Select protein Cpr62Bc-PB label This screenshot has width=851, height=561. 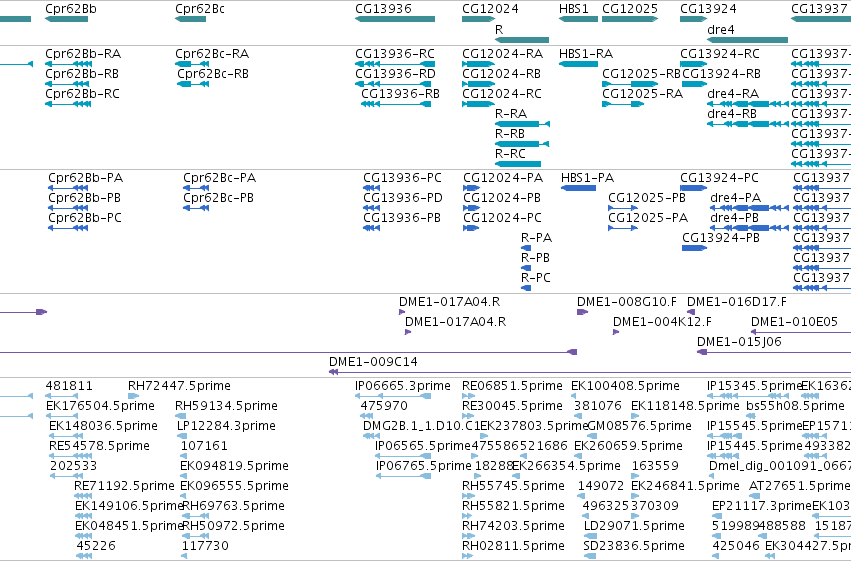click(x=219, y=198)
